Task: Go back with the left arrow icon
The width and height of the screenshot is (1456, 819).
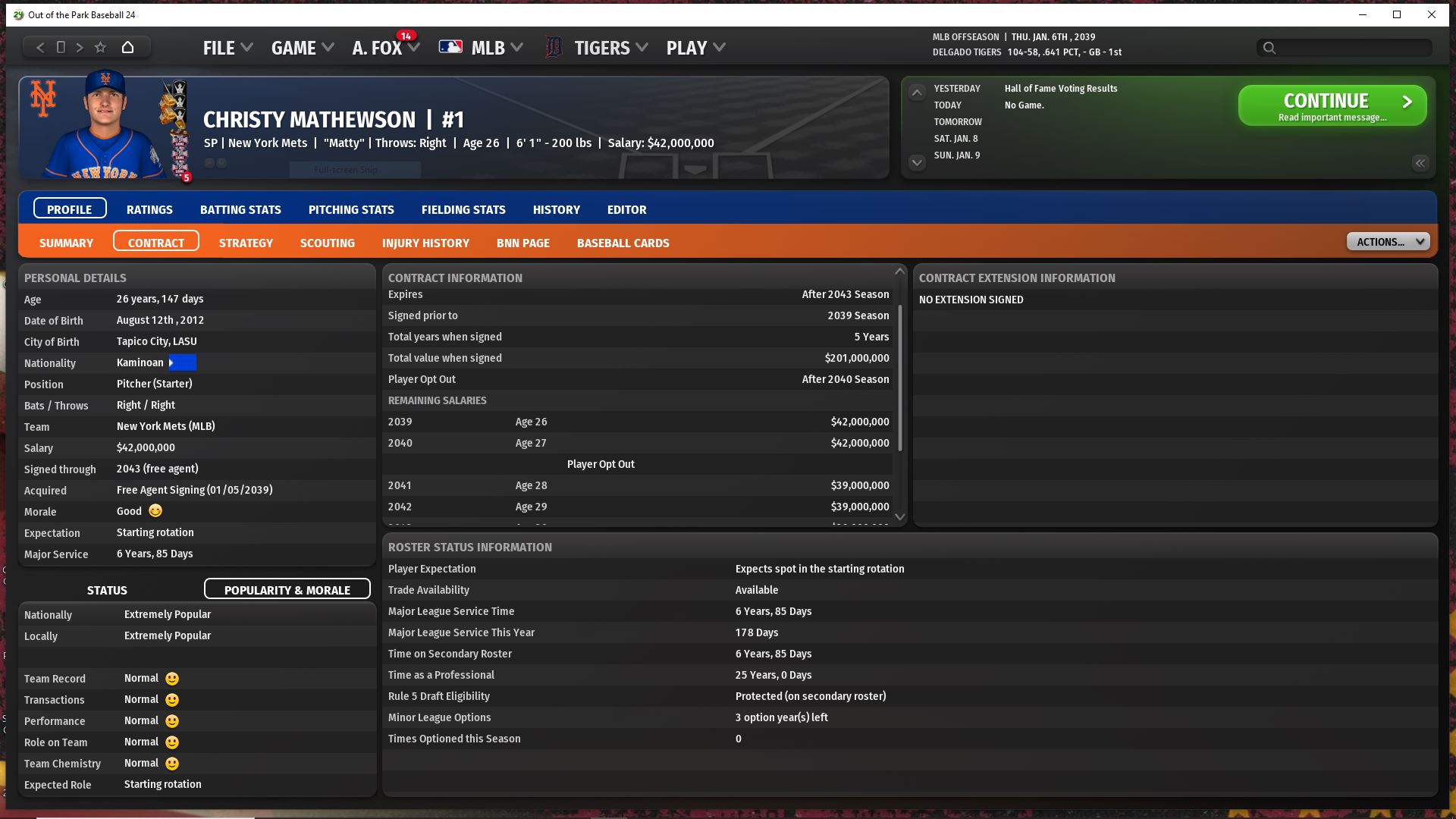Action: (x=40, y=47)
